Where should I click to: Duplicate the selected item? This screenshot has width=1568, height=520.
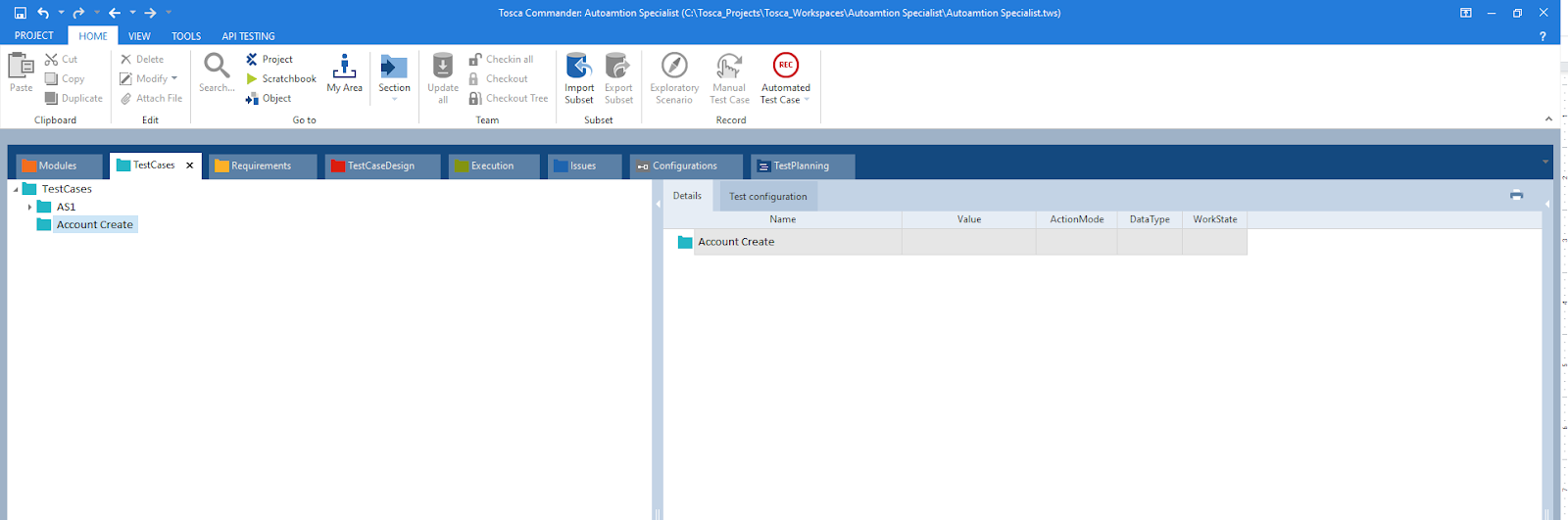click(x=73, y=98)
